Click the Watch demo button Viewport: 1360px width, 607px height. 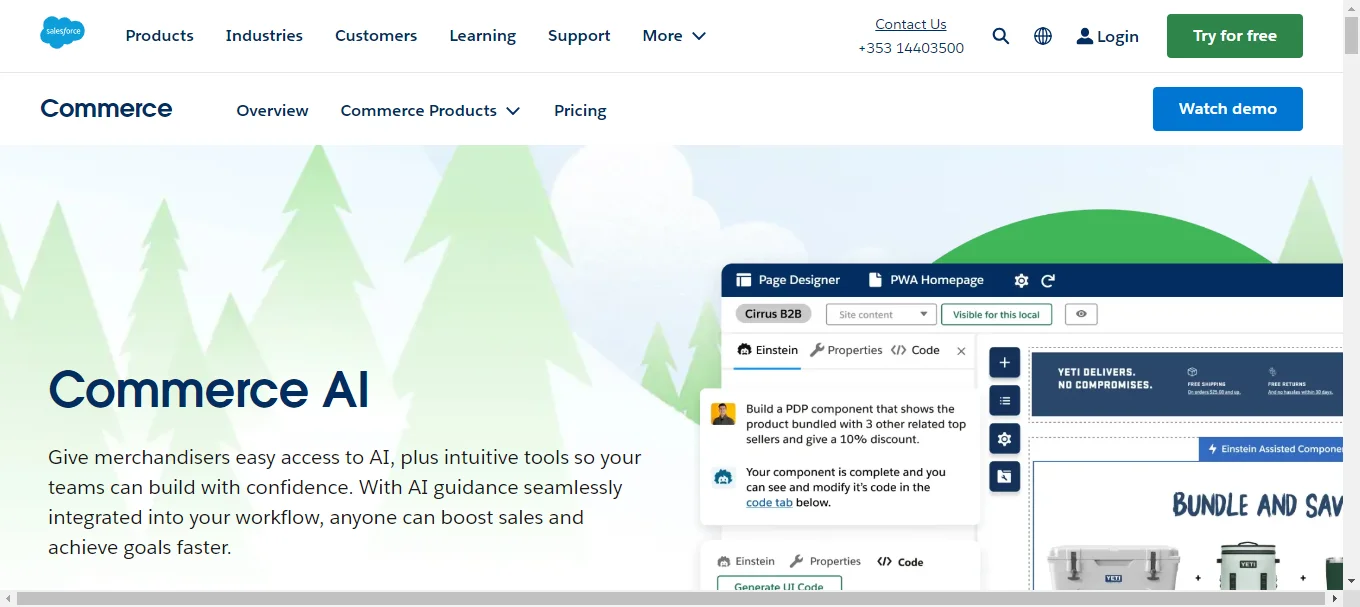click(x=1228, y=109)
